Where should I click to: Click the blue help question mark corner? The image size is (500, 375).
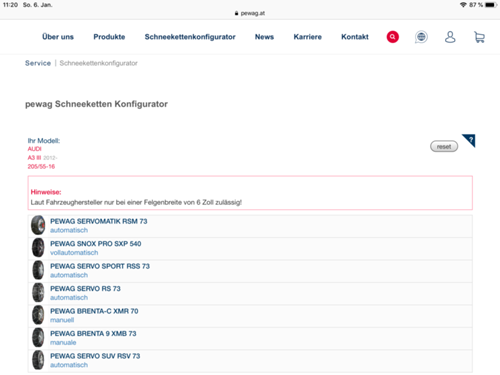point(470,140)
